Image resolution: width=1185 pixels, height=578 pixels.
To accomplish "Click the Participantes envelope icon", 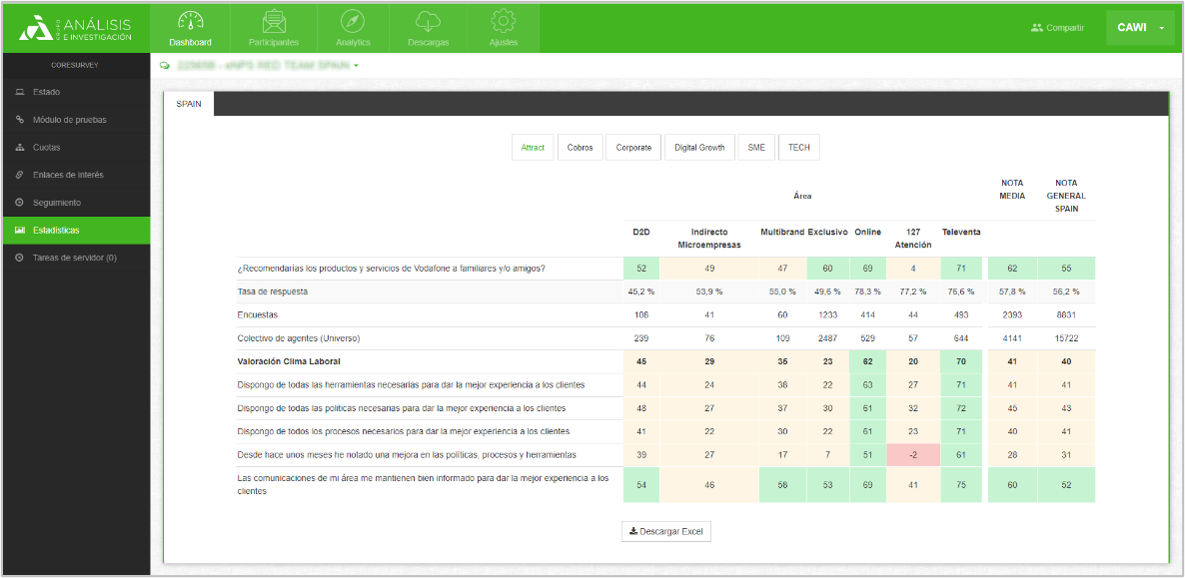I will 273,21.
